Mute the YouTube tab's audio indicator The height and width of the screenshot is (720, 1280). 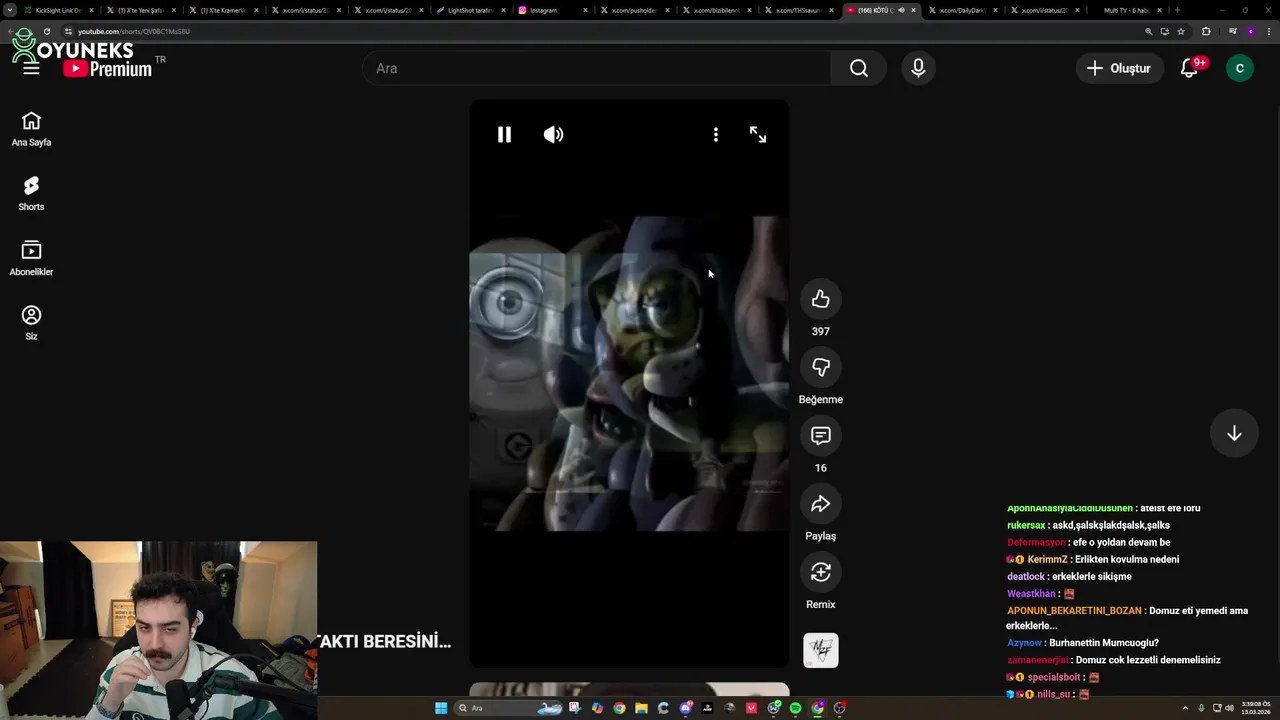pyautogui.click(x=901, y=10)
